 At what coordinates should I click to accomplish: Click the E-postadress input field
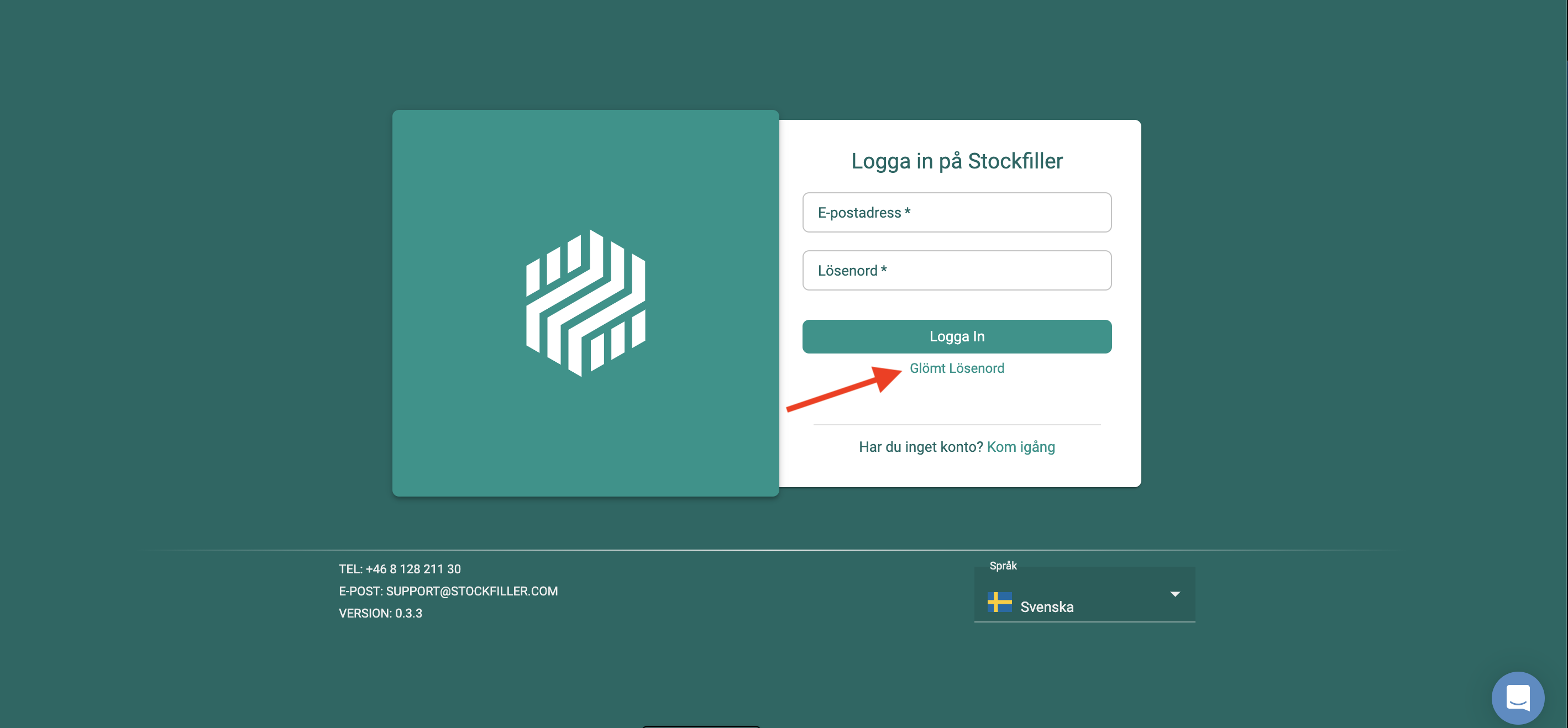tap(956, 212)
